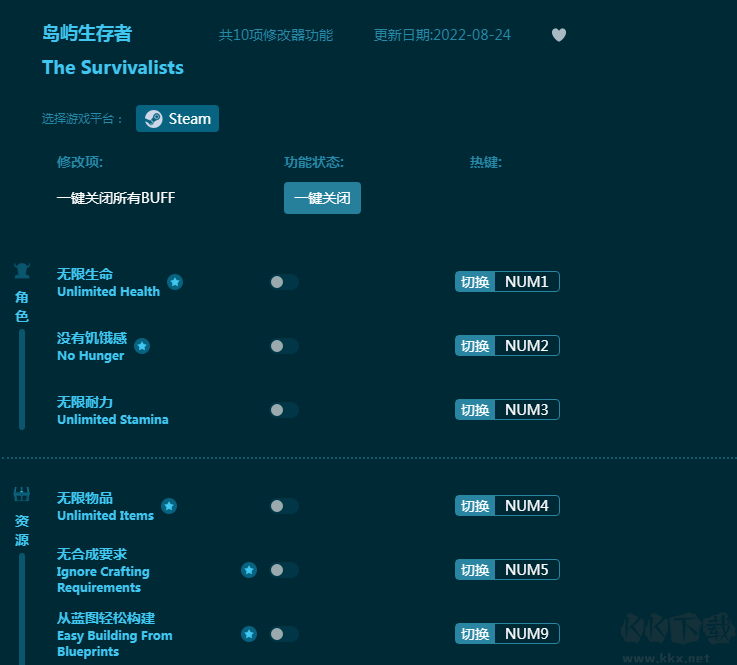Click the NUM1 hotkey field
737x665 pixels.
pyautogui.click(x=526, y=282)
